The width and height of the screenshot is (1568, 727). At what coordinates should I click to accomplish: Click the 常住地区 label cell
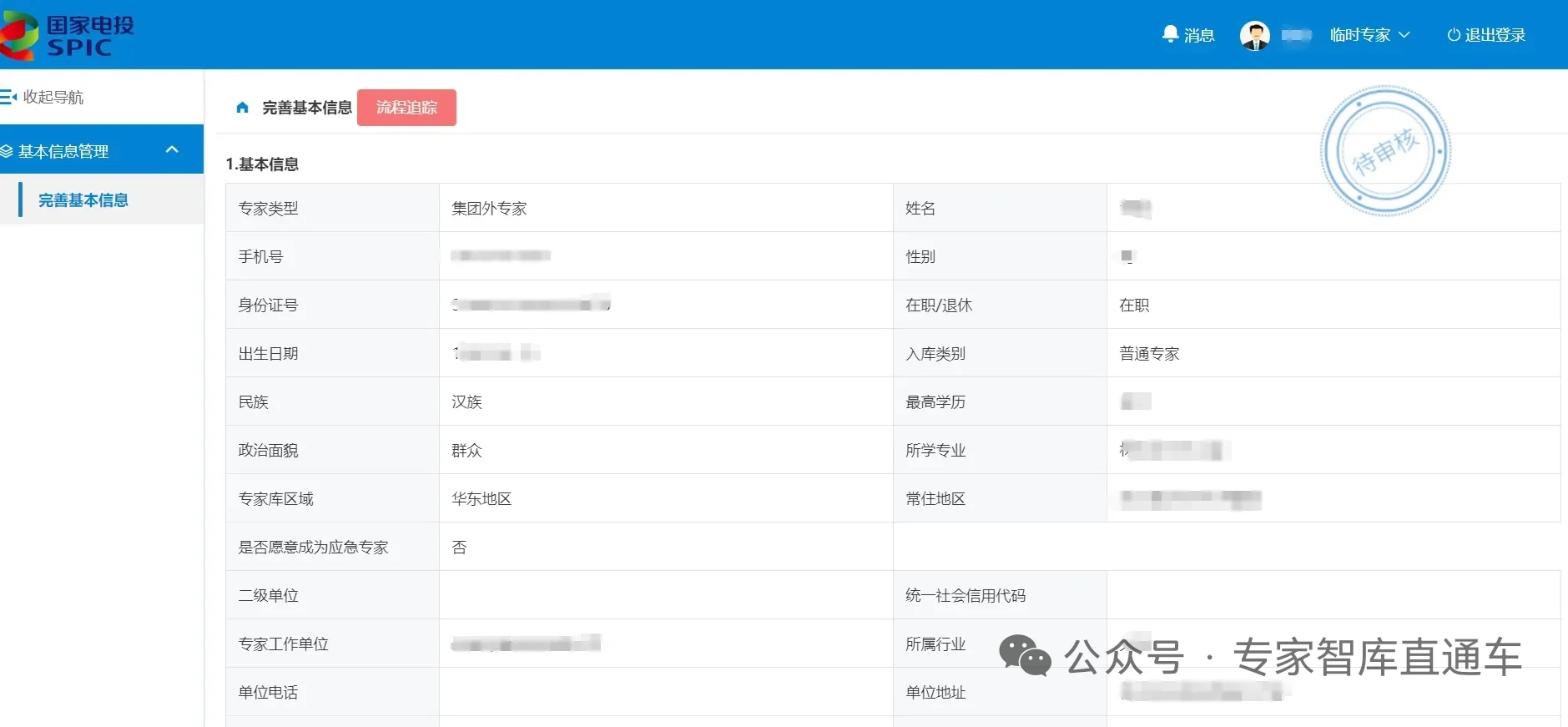[1000, 498]
